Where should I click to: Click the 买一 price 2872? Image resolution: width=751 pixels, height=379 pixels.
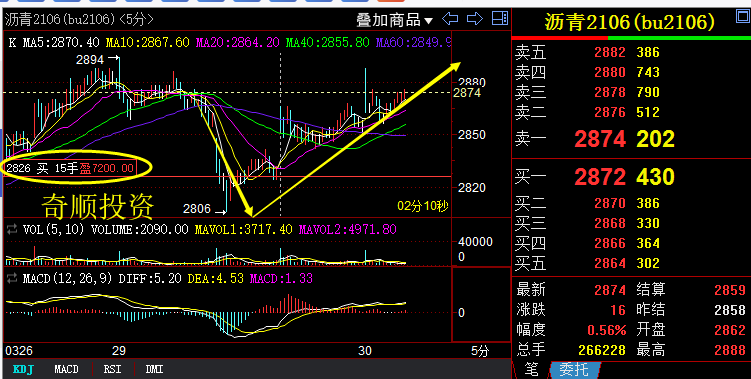click(x=600, y=177)
